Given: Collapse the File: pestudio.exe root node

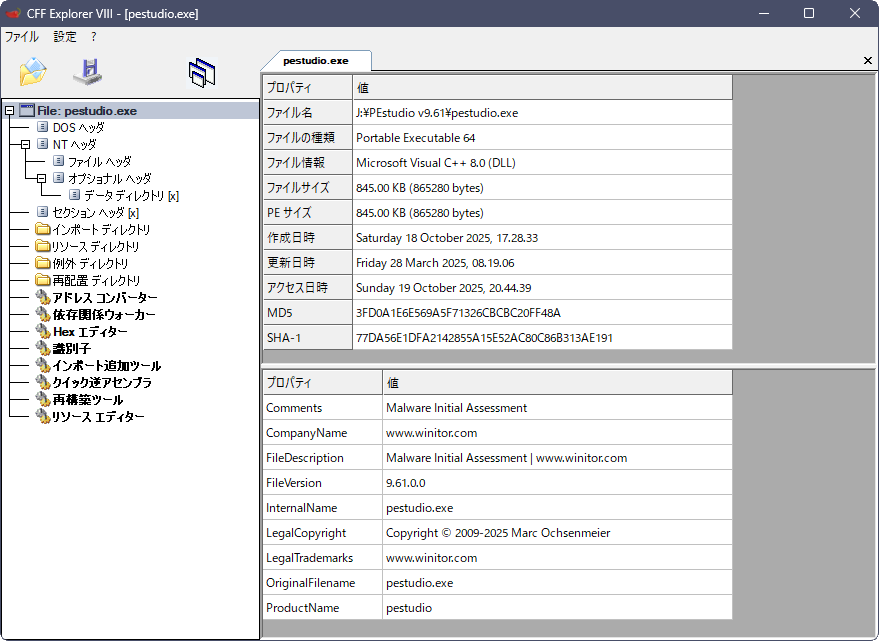Looking at the screenshot, I should tap(10, 111).
